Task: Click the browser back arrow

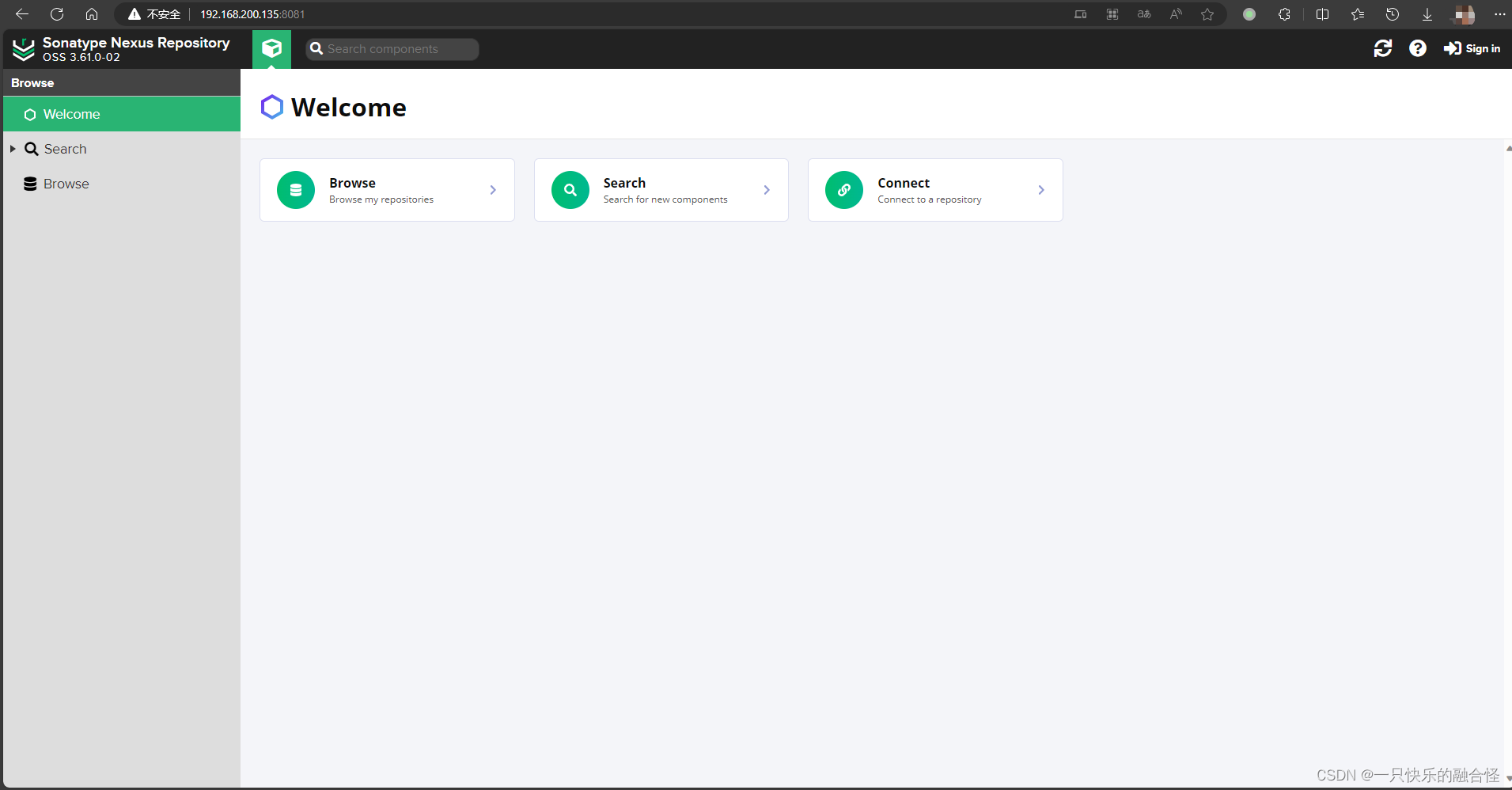Action: click(x=22, y=14)
